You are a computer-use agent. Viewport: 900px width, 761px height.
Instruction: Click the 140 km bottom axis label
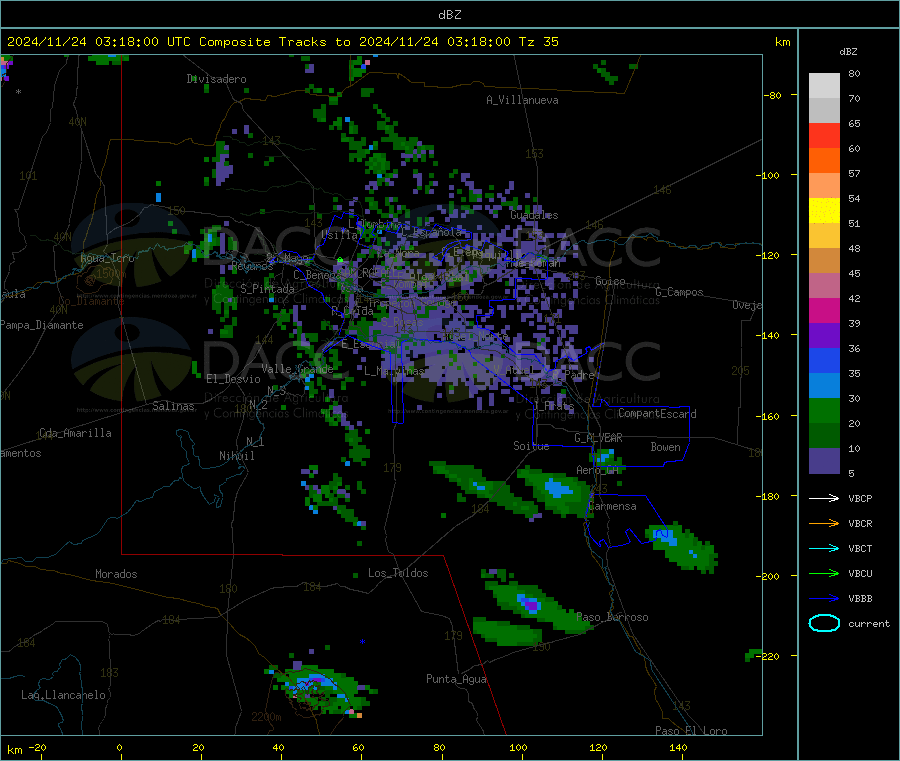point(678,747)
